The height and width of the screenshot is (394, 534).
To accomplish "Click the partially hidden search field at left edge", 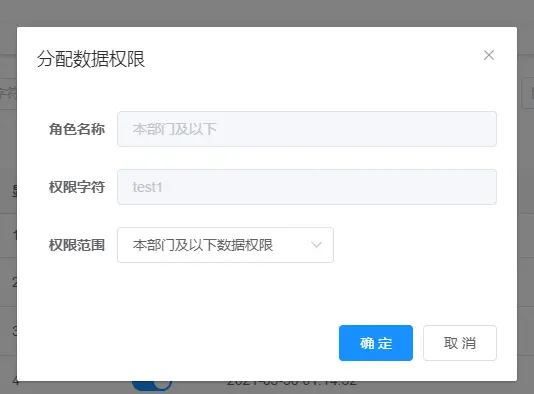I will point(8,93).
